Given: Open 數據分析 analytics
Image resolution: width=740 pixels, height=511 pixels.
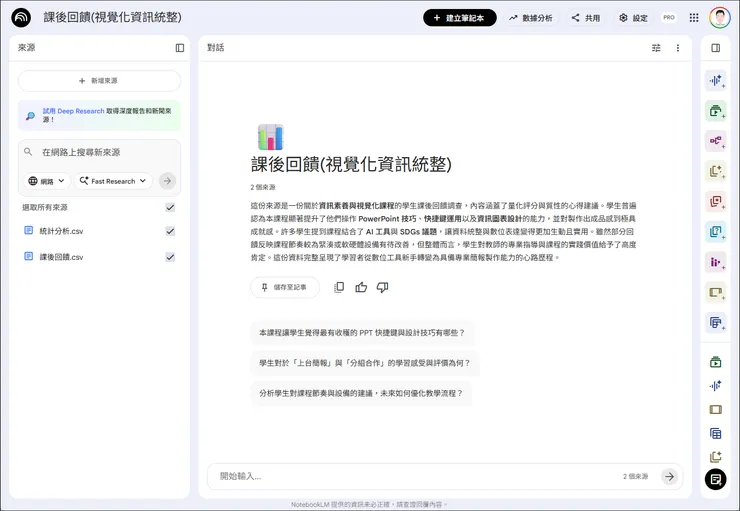Looking at the screenshot, I should tap(530, 18).
